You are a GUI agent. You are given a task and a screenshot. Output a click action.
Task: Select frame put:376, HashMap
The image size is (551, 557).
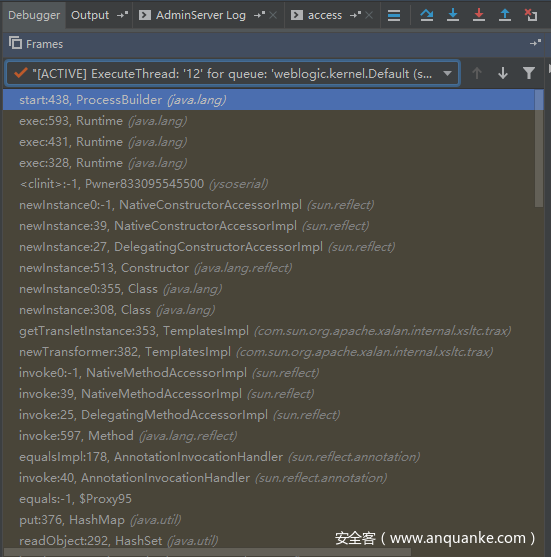click(x=268, y=520)
